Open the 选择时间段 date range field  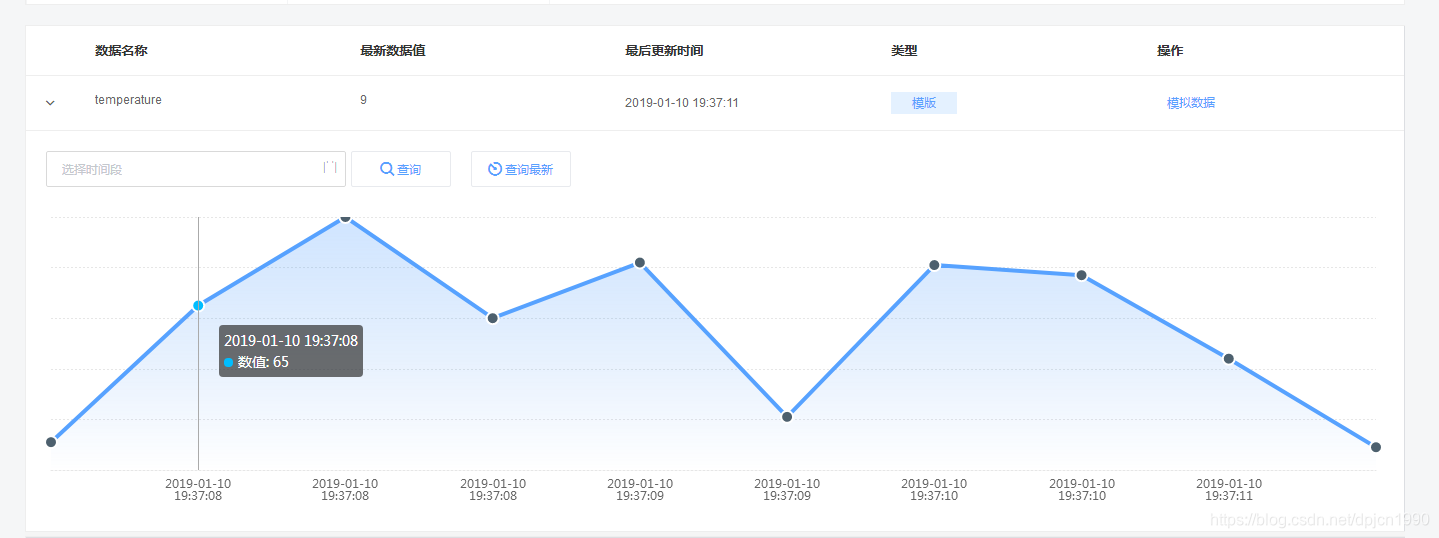click(x=196, y=169)
